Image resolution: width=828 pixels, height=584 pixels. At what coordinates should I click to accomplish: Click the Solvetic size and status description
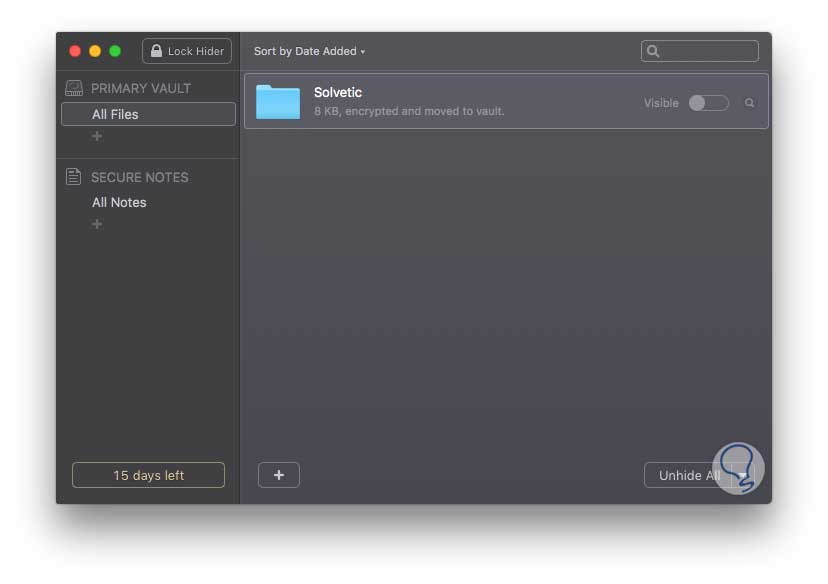[x=409, y=111]
